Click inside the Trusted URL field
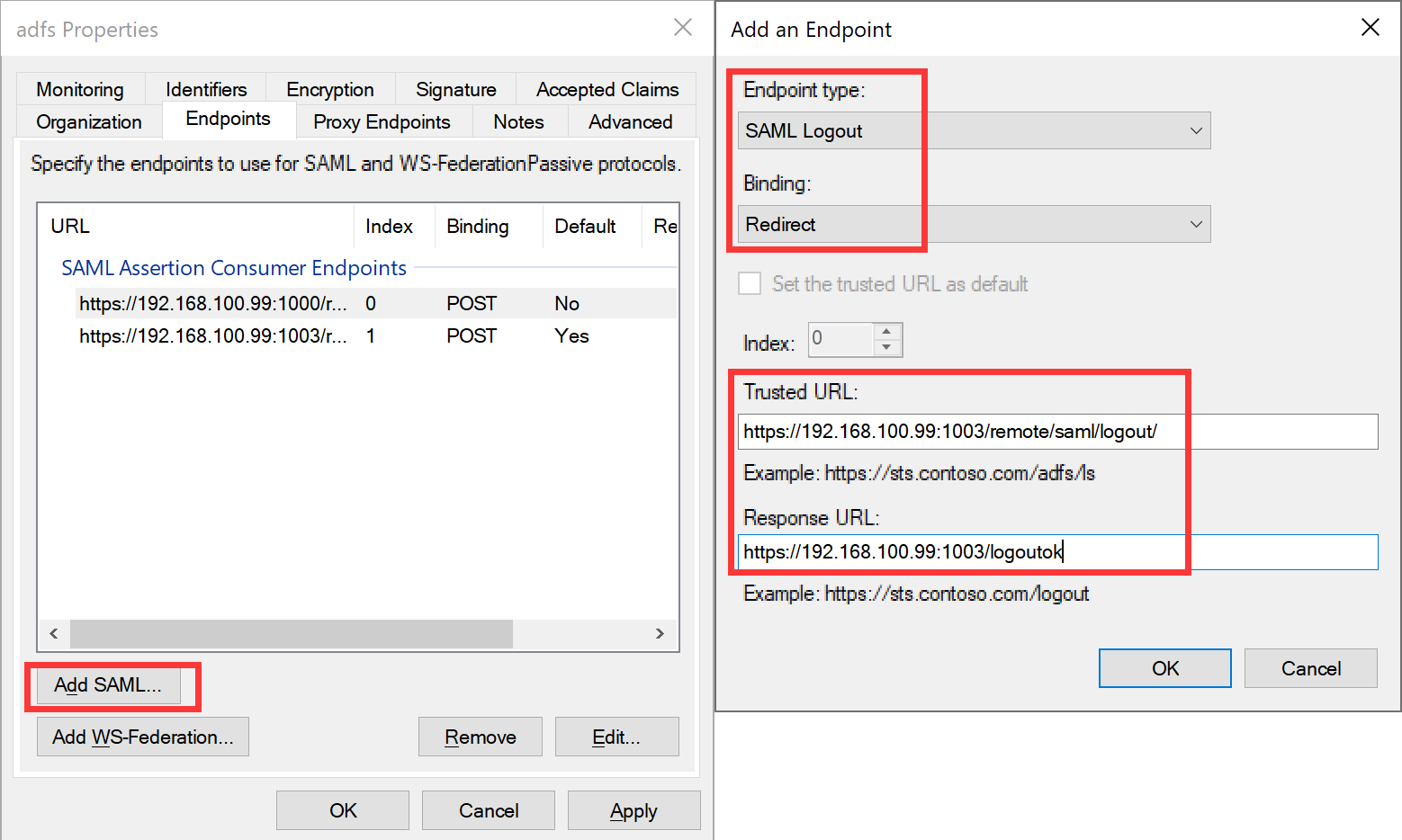 point(1056,432)
